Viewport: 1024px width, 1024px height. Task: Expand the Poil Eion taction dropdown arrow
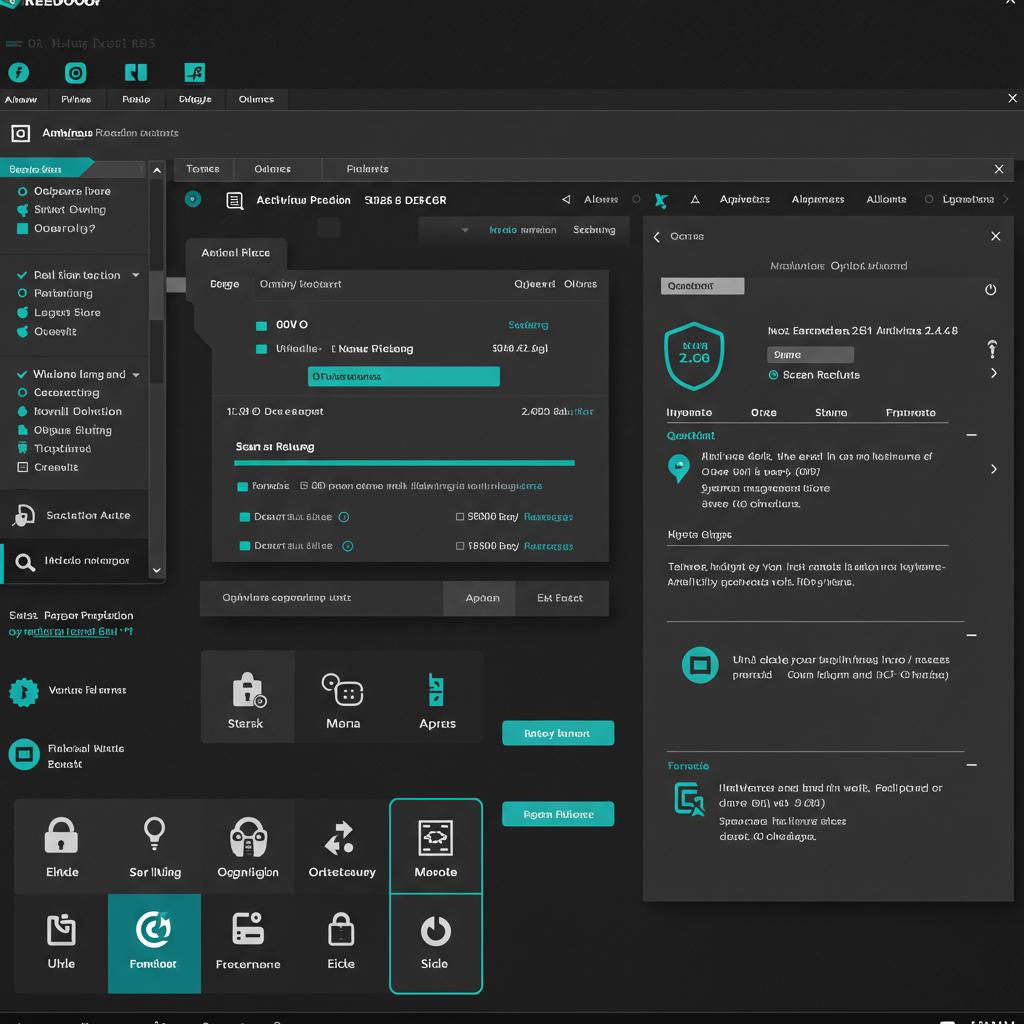coord(136,275)
